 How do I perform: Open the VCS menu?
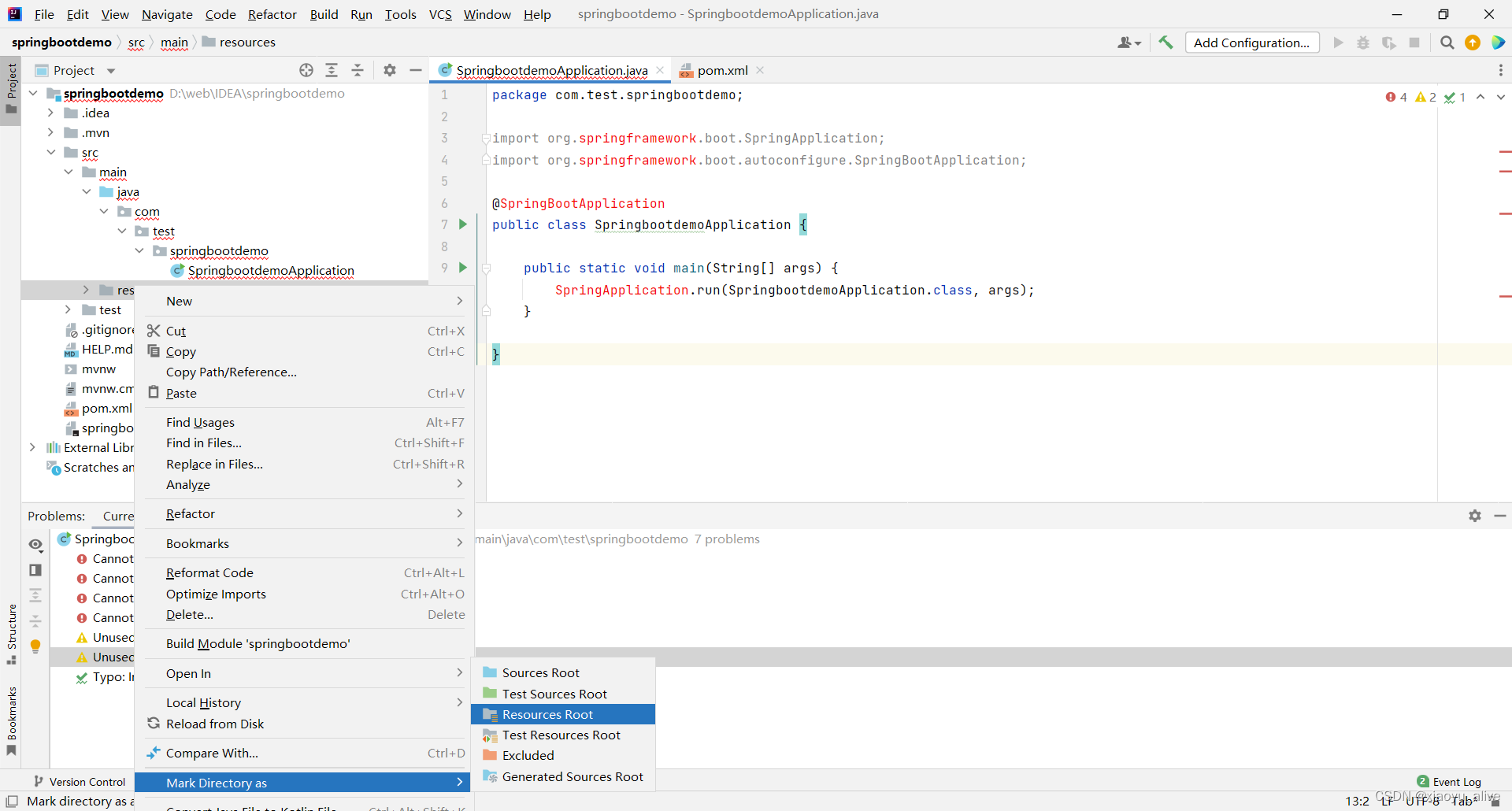click(440, 14)
